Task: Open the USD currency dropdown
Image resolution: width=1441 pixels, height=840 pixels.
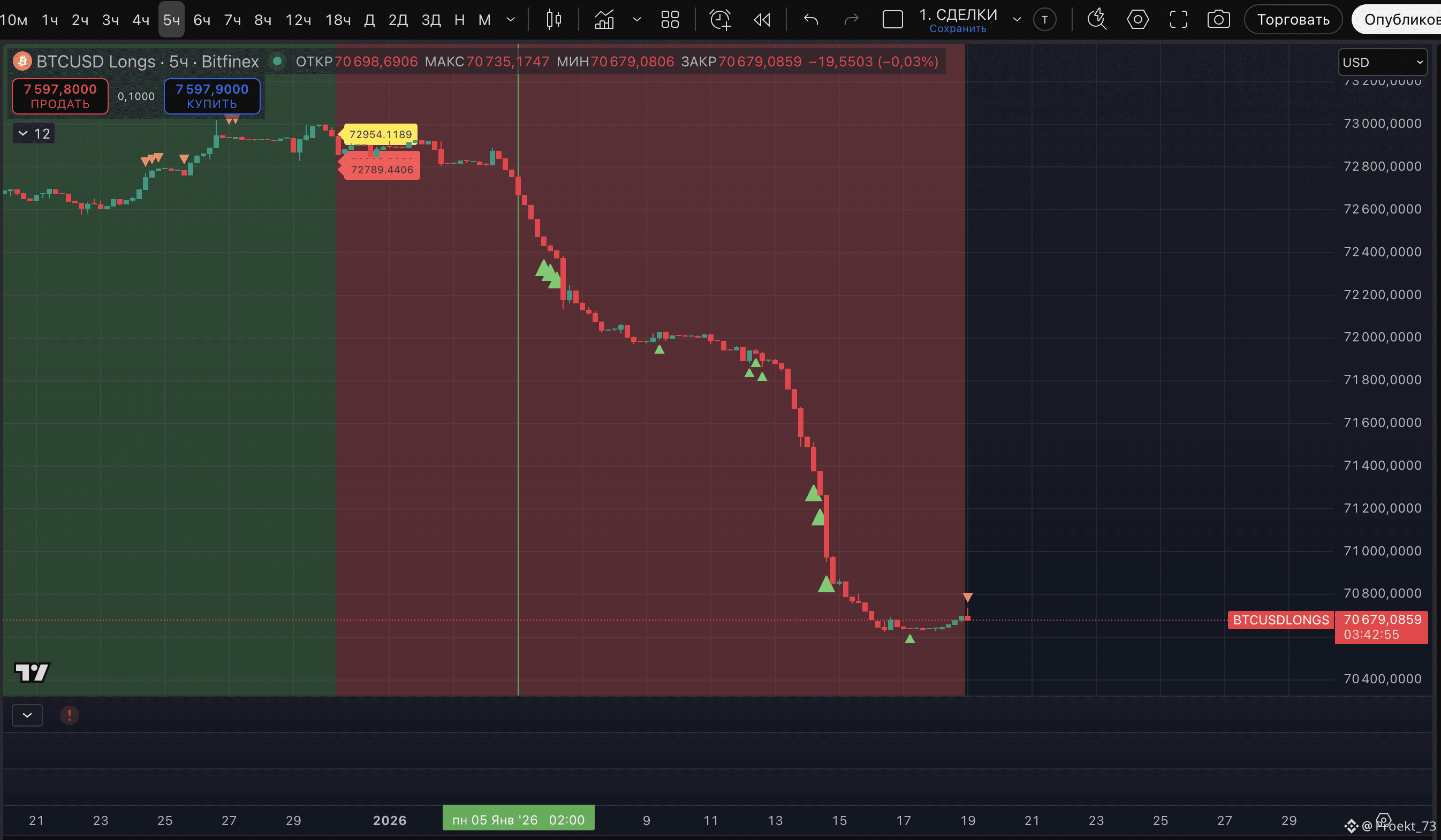Action: point(1382,62)
